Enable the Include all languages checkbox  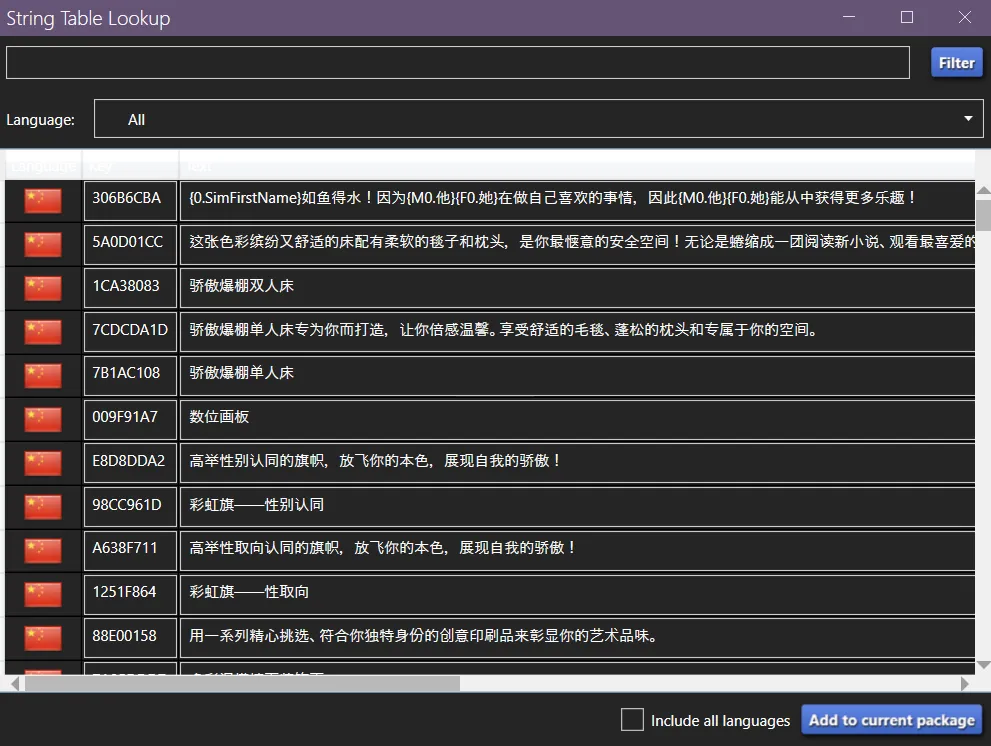[x=631, y=719]
